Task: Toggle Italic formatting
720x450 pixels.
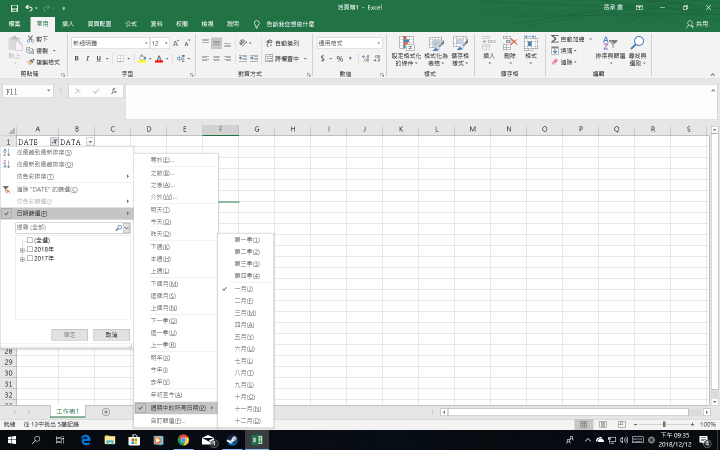Action: point(87,59)
